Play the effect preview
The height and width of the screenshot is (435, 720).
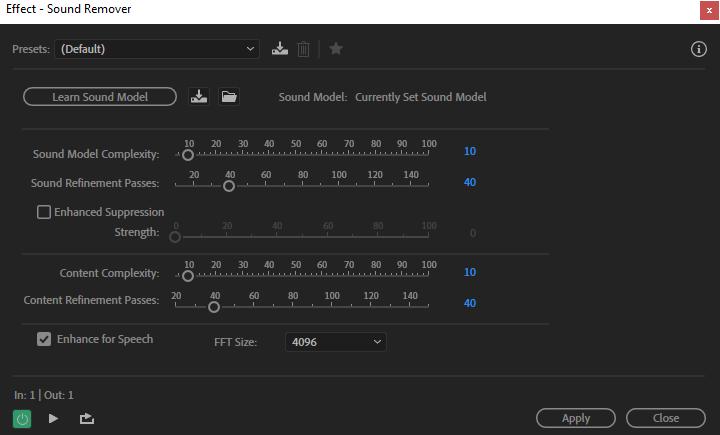53,418
